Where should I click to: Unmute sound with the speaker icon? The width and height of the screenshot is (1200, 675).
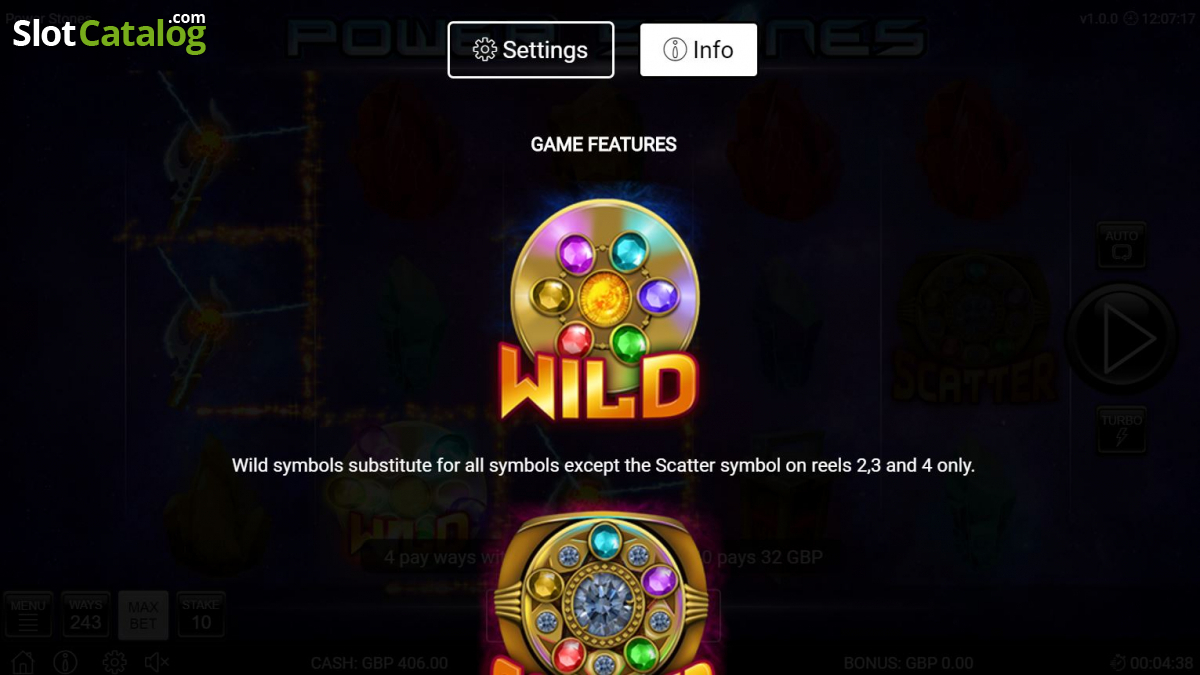pos(158,662)
